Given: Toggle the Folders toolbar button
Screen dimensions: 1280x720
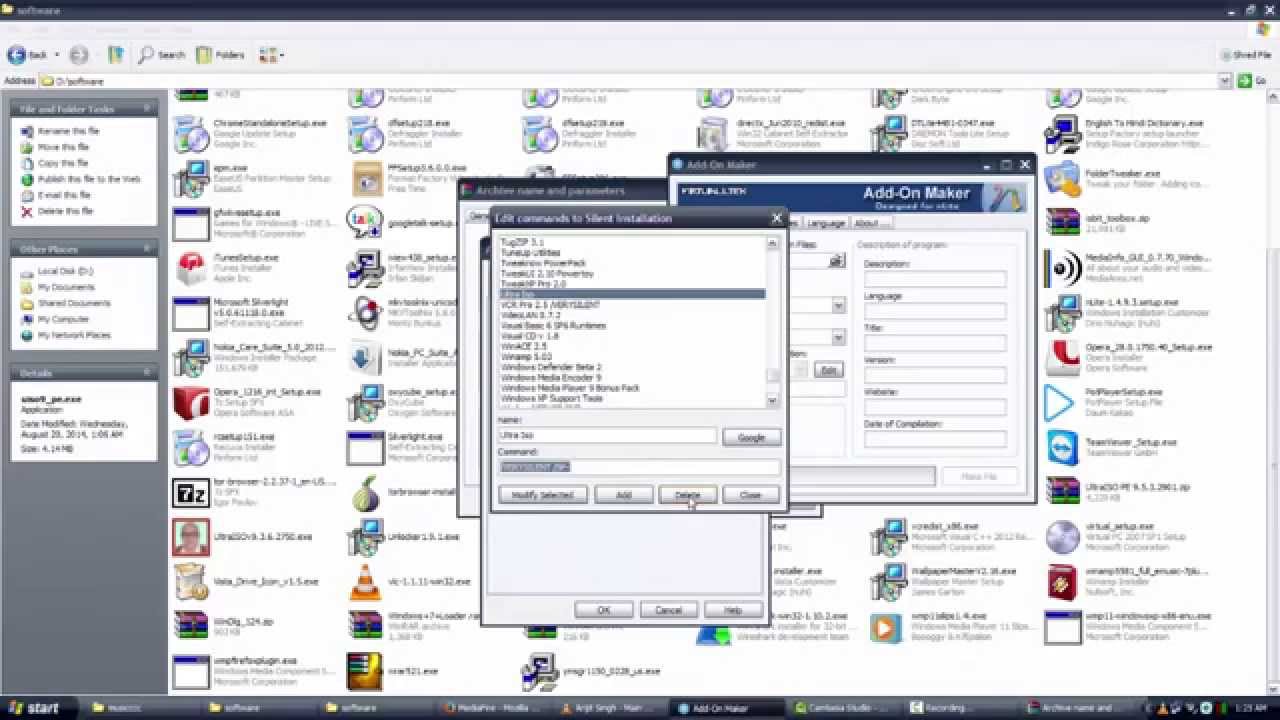Looking at the screenshot, I should pos(220,55).
